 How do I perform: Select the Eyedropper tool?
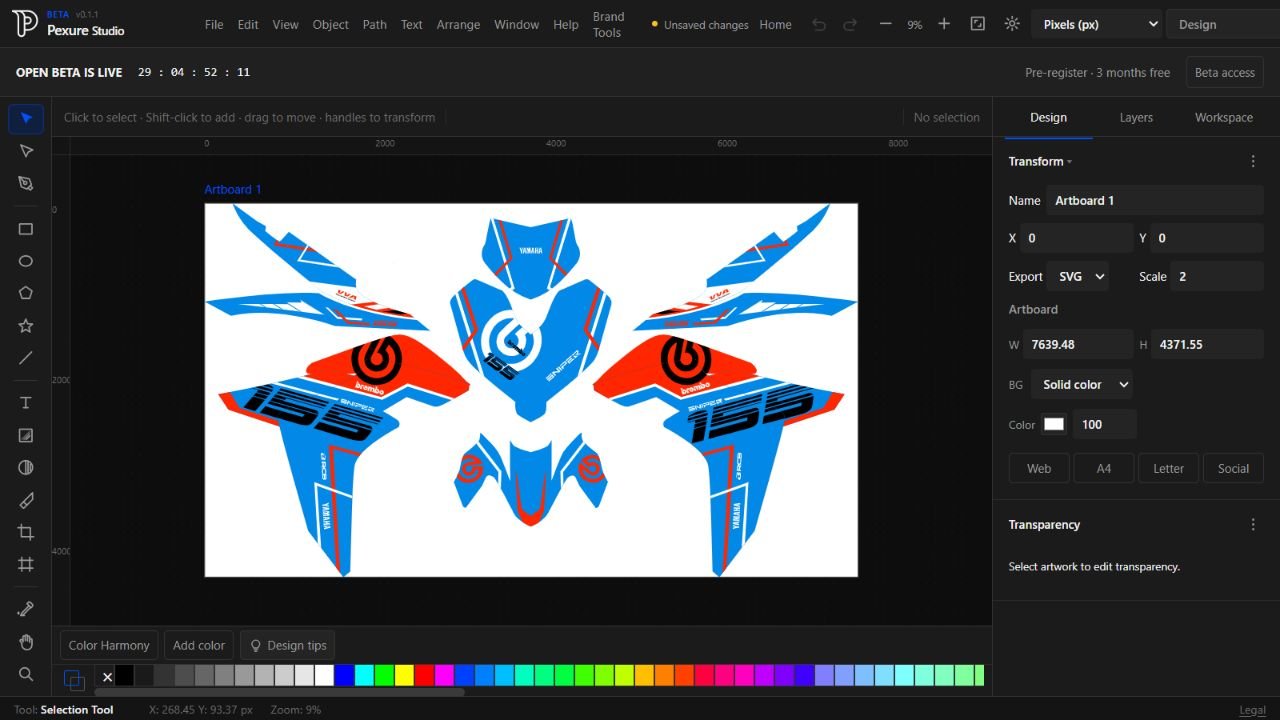coord(26,609)
